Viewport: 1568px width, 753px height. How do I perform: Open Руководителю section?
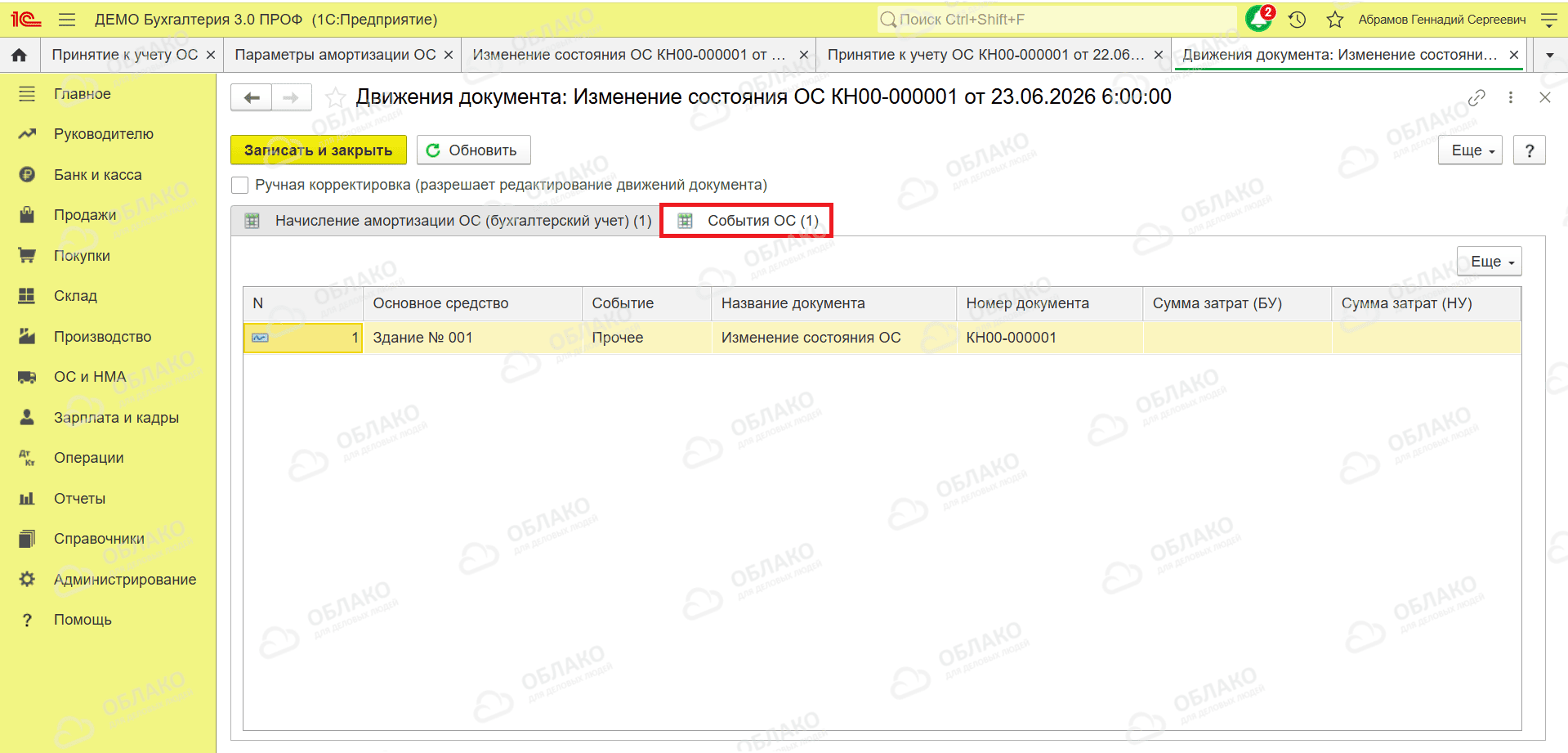(x=103, y=134)
